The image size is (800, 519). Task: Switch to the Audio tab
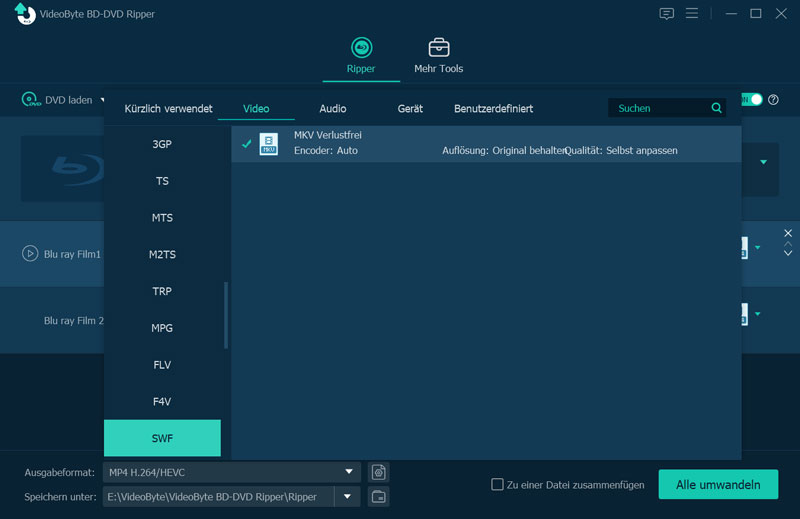point(333,109)
